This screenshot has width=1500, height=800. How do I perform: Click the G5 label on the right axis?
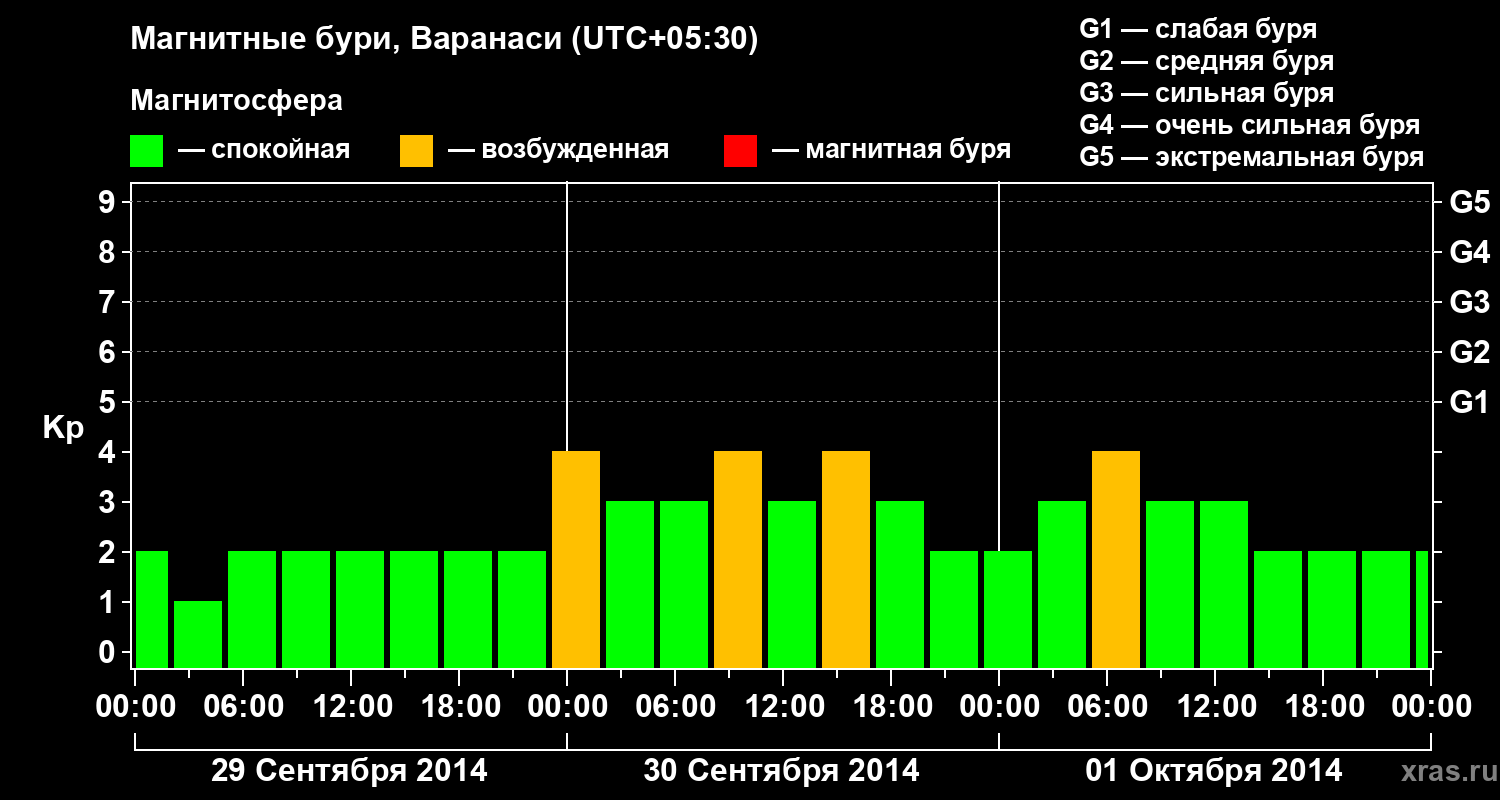point(1469,202)
